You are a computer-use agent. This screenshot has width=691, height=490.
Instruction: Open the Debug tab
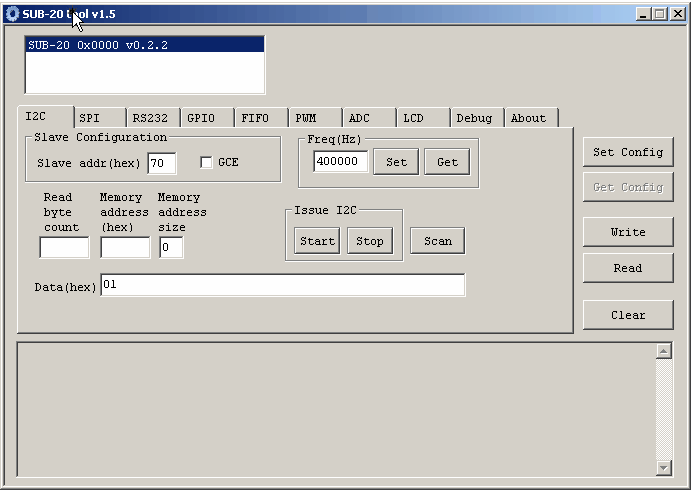click(x=474, y=118)
